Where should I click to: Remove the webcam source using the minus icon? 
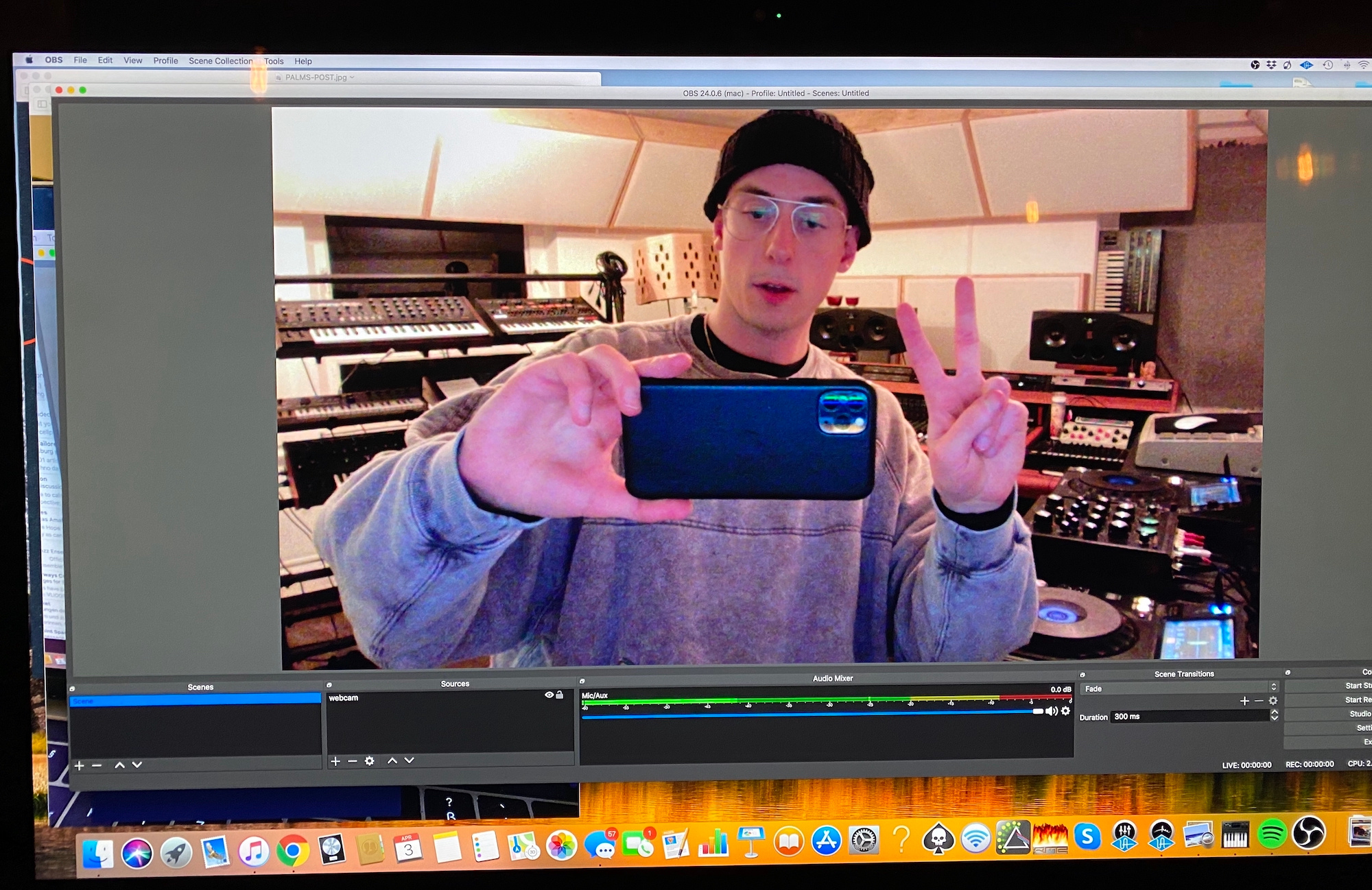tap(353, 761)
